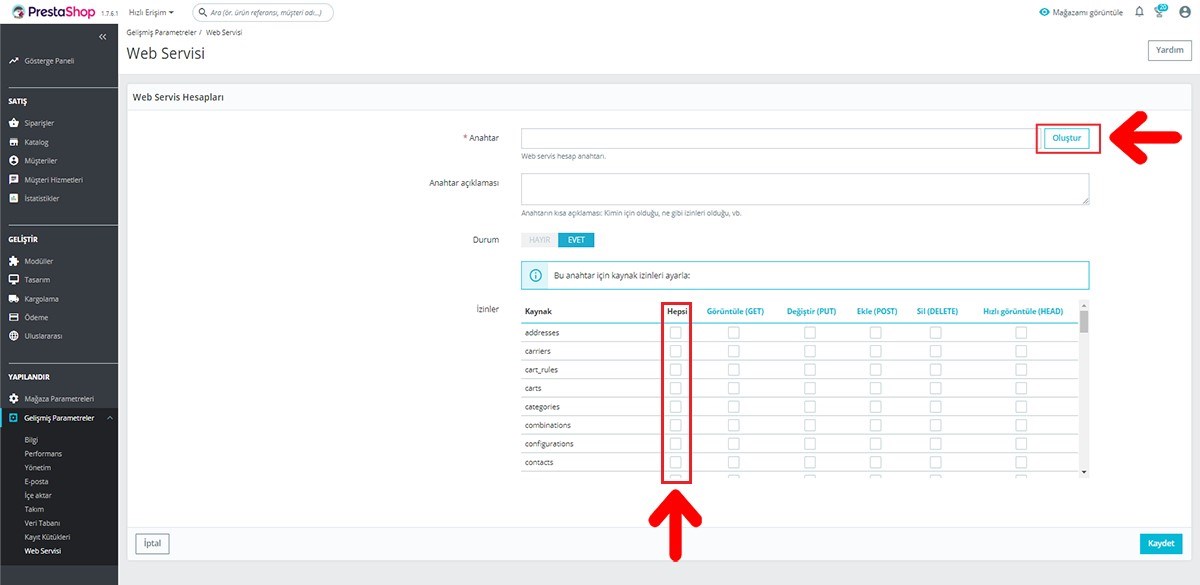The width and height of the screenshot is (1200, 585).
Task: Click the Gelişmiş Parametreleri settings icon
Action: tap(14, 418)
